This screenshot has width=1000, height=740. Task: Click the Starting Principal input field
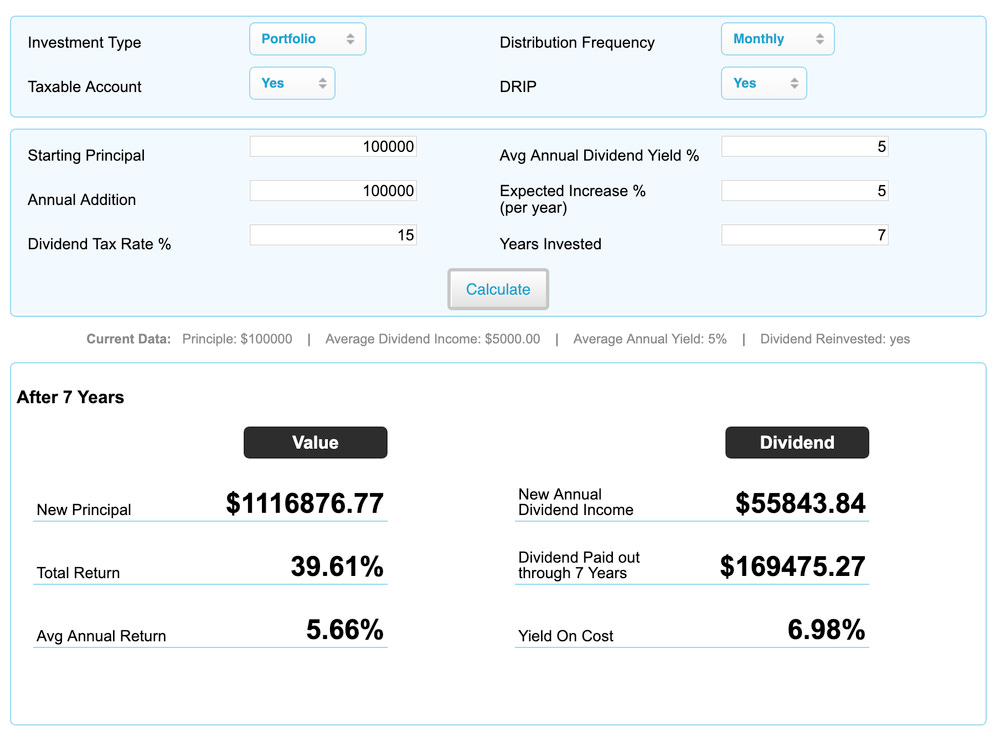pyautogui.click(x=333, y=147)
